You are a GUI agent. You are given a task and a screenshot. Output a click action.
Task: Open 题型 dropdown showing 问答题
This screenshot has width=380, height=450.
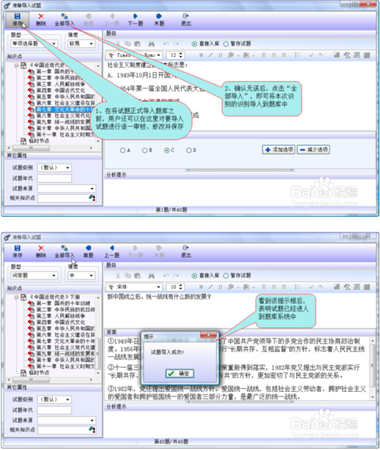pyautogui.click(x=34, y=276)
